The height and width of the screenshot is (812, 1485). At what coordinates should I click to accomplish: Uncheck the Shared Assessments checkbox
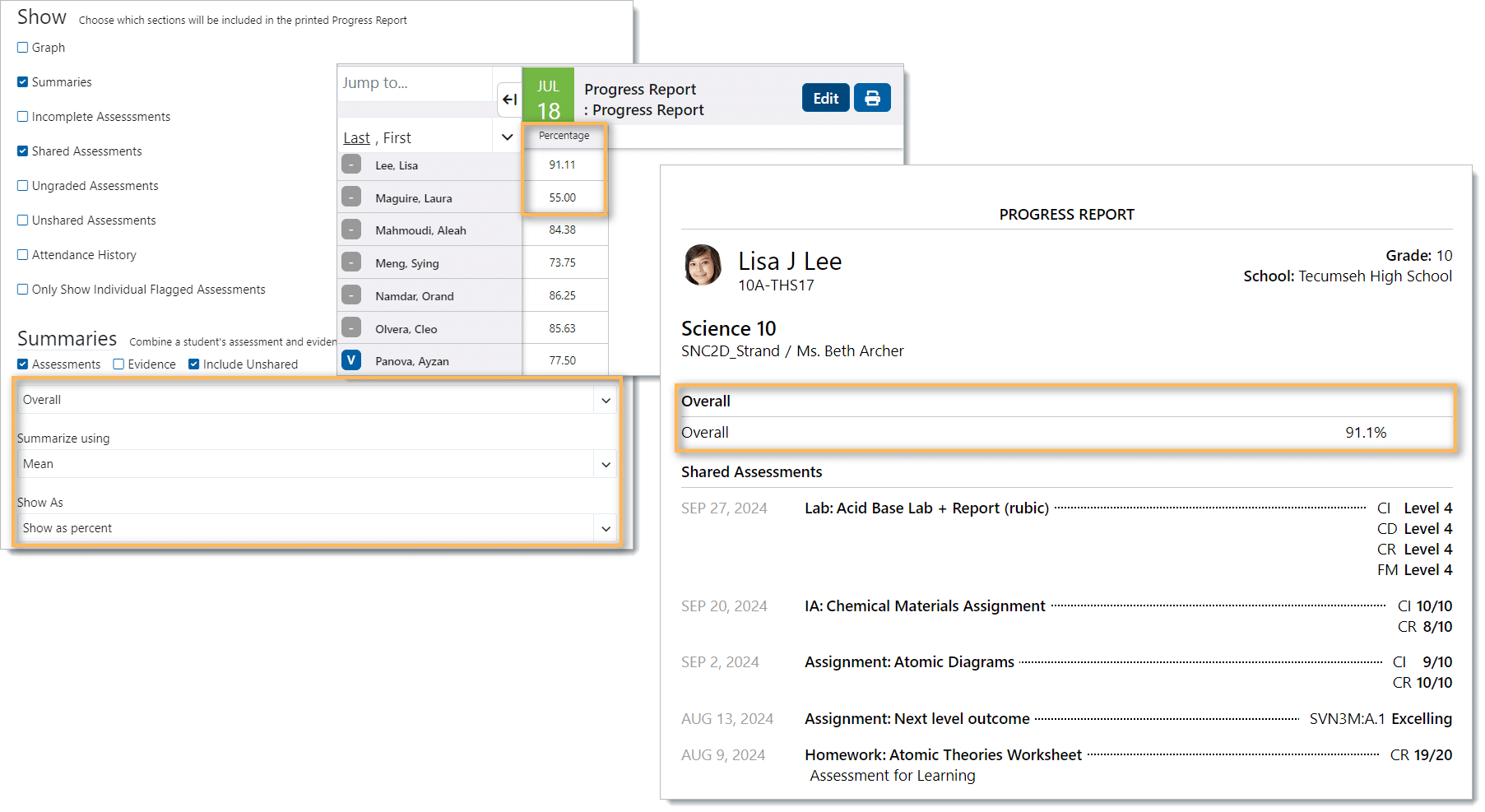(x=23, y=151)
